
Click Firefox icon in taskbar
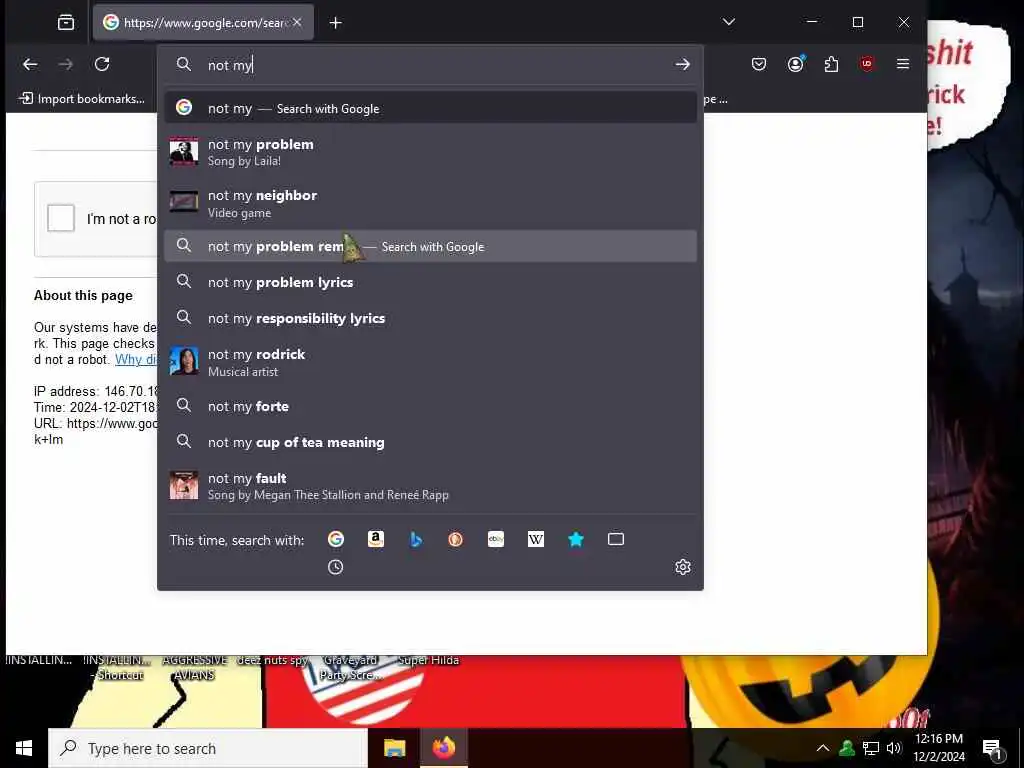click(x=443, y=748)
